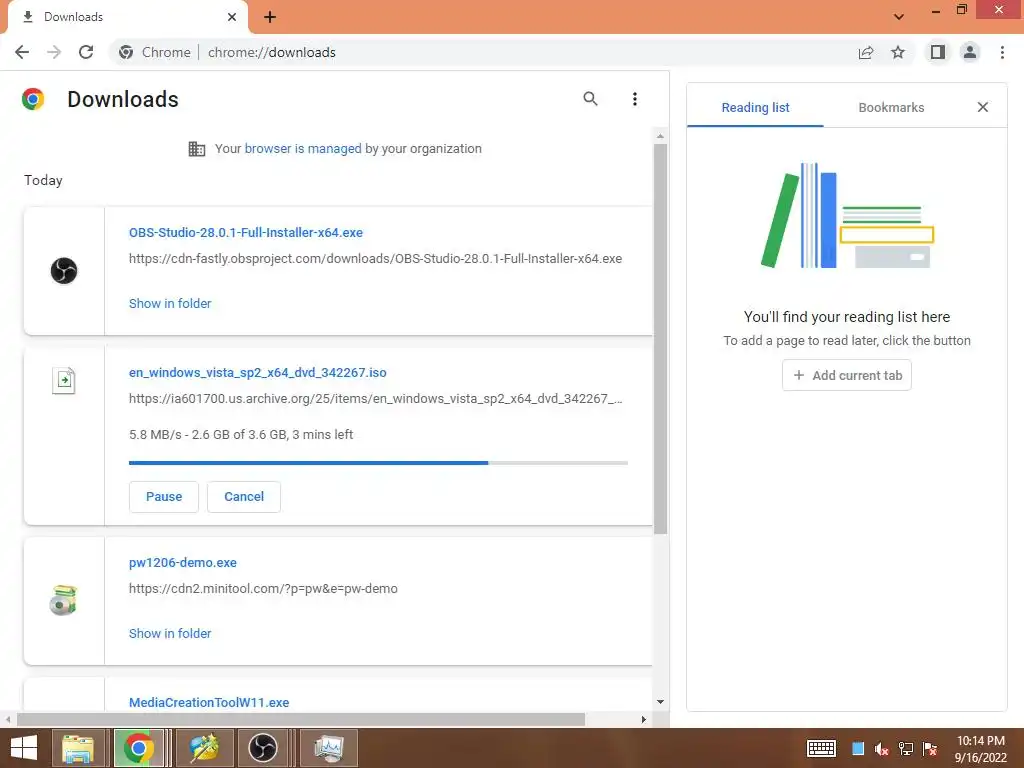Open the wand app taskbar icon
Image resolution: width=1024 pixels, height=768 pixels.
[x=203, y=748]
